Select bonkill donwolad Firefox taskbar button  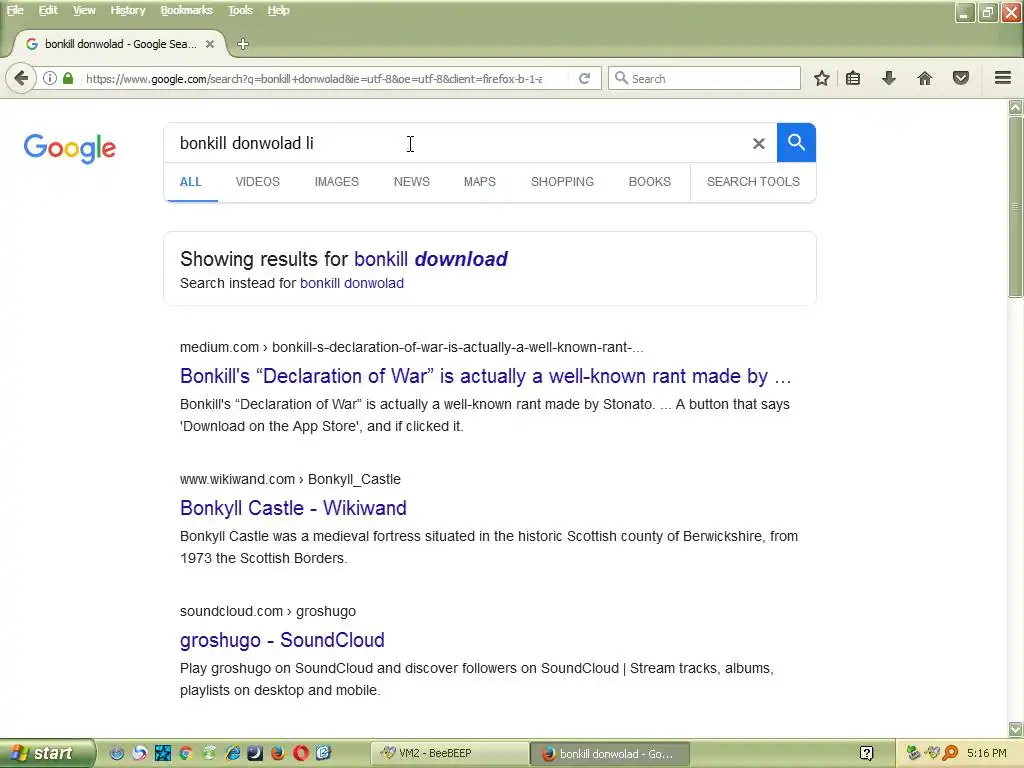609,754
